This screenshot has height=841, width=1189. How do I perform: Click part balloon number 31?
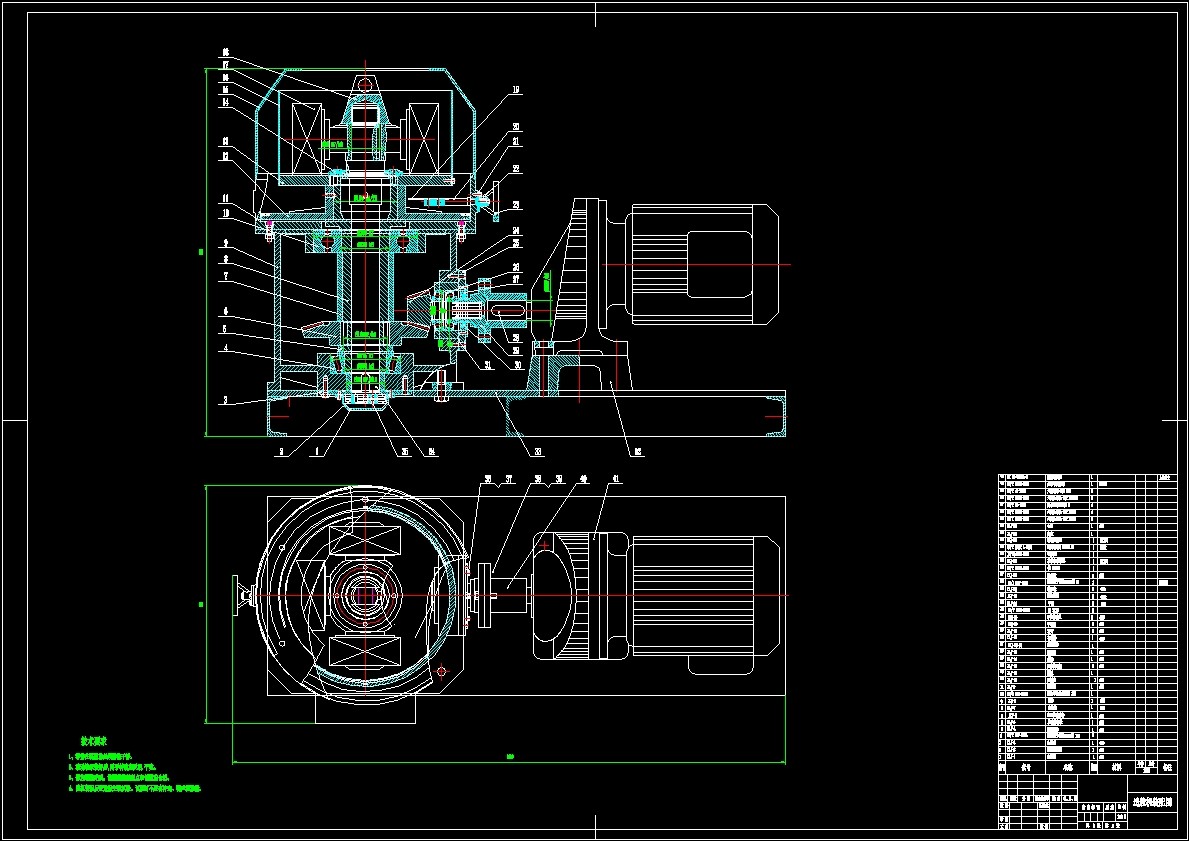click(488, 365)
